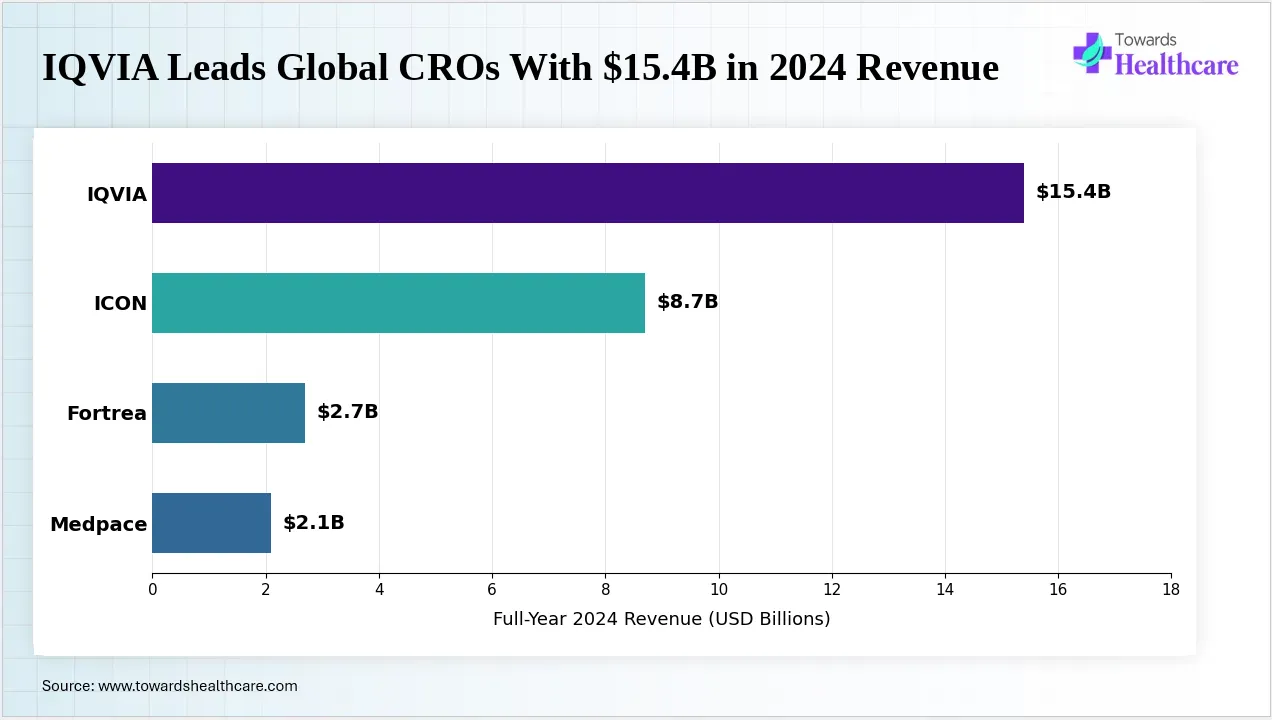Select the Medpace revenue bar
This screenshot has width=1272, height=720.
211,523
